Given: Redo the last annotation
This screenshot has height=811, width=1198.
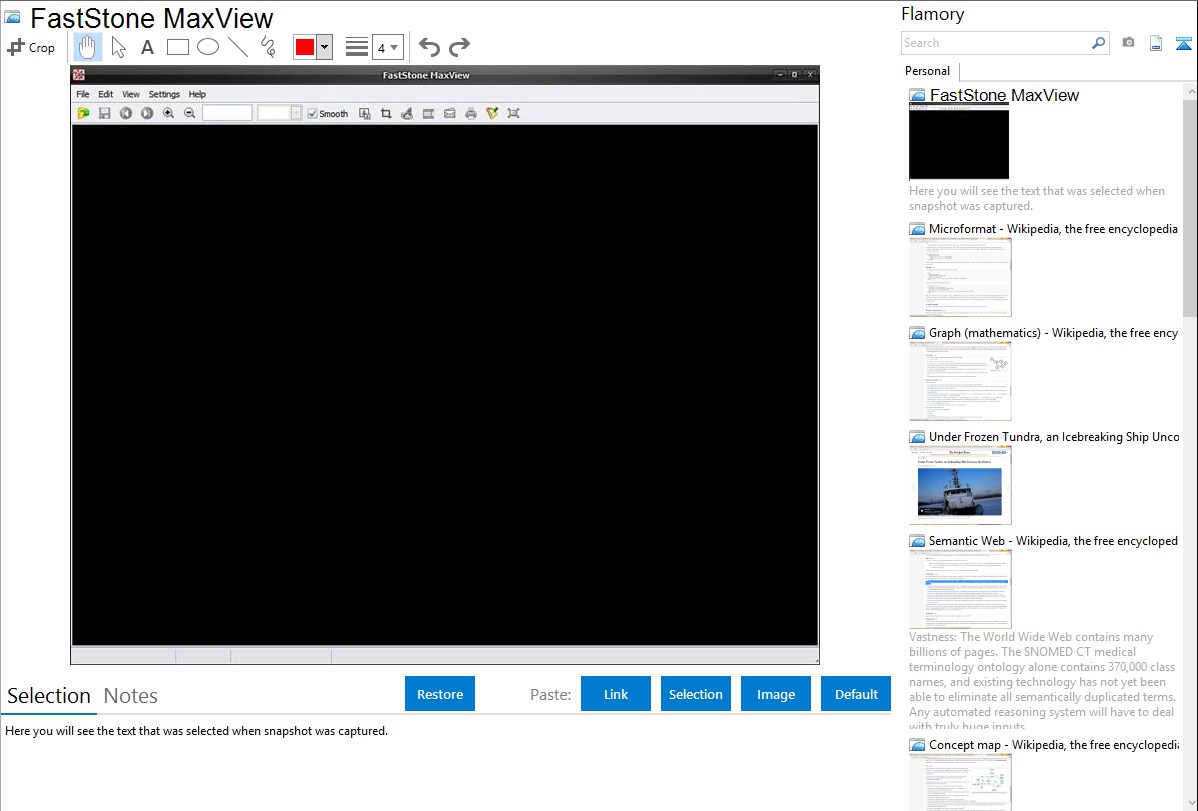Looking at the screenshot, I should [459, 47].
